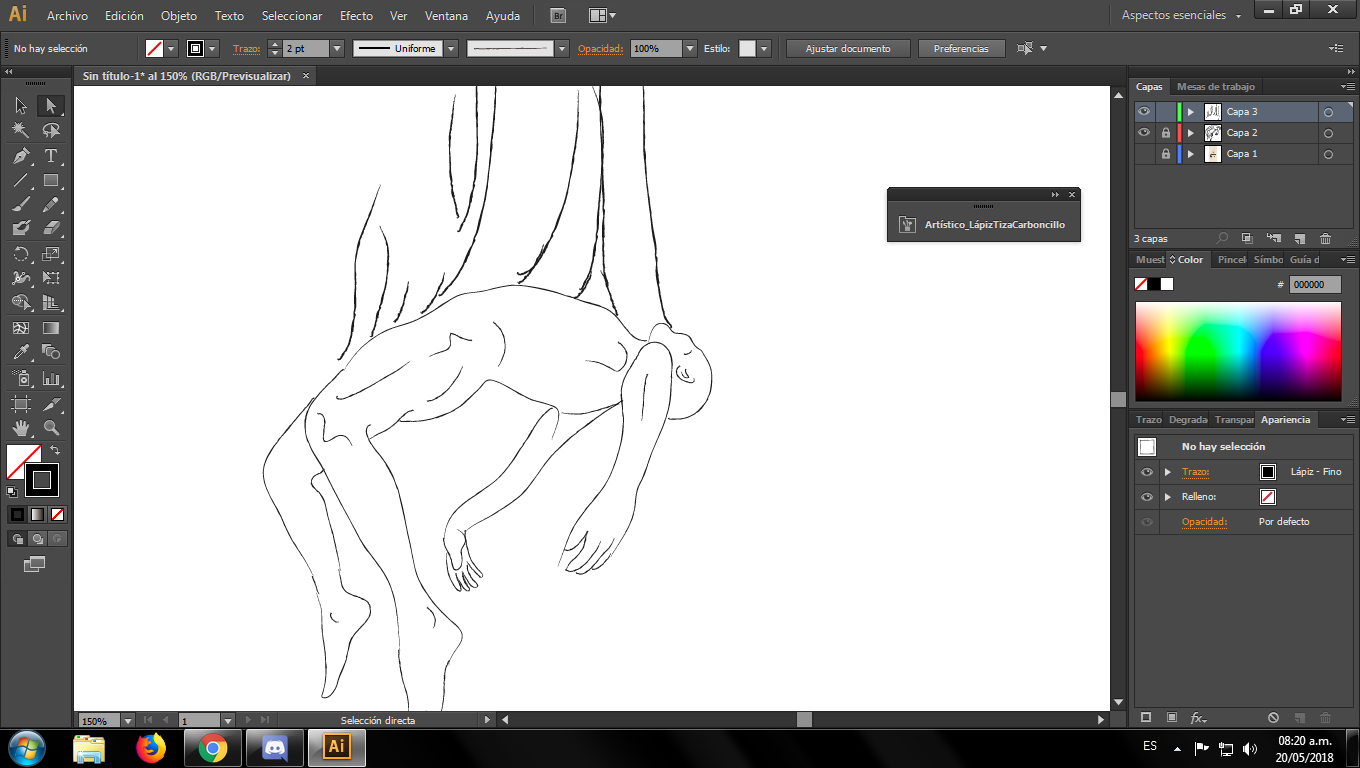Toggle the eye icon for Capa 2
1360x768 pixels.
pos(1144,133)
